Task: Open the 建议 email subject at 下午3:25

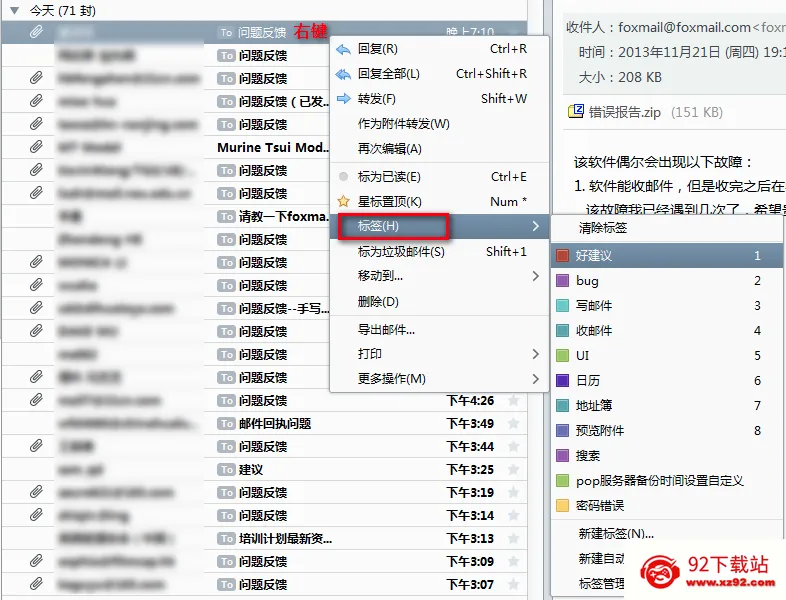Action: [x=251, y=470]
